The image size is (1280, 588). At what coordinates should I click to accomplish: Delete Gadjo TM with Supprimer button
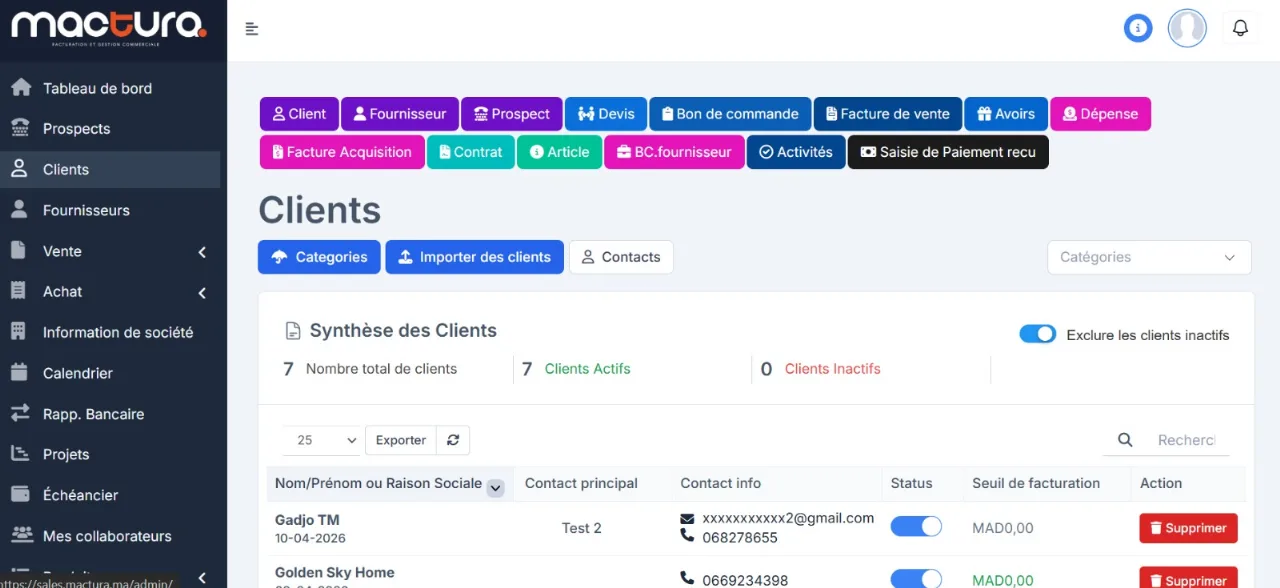click(x=1188, y=528)
